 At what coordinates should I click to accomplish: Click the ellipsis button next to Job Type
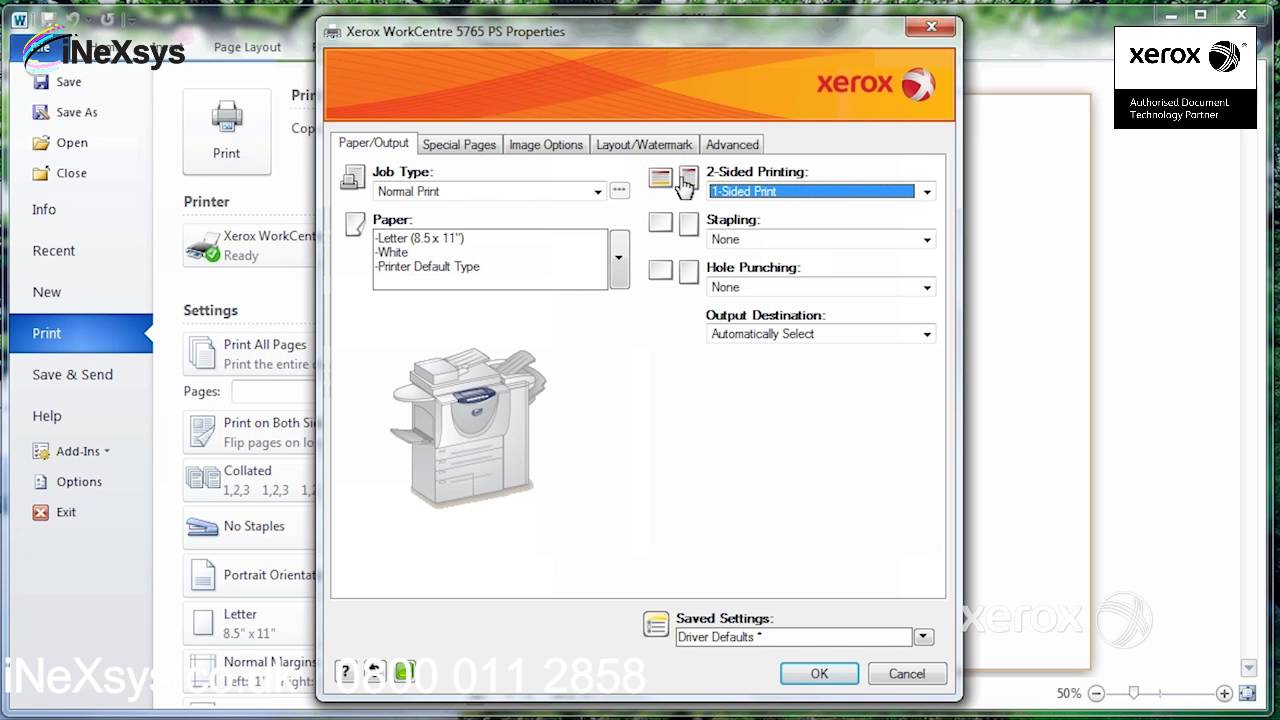coord(619,191)
